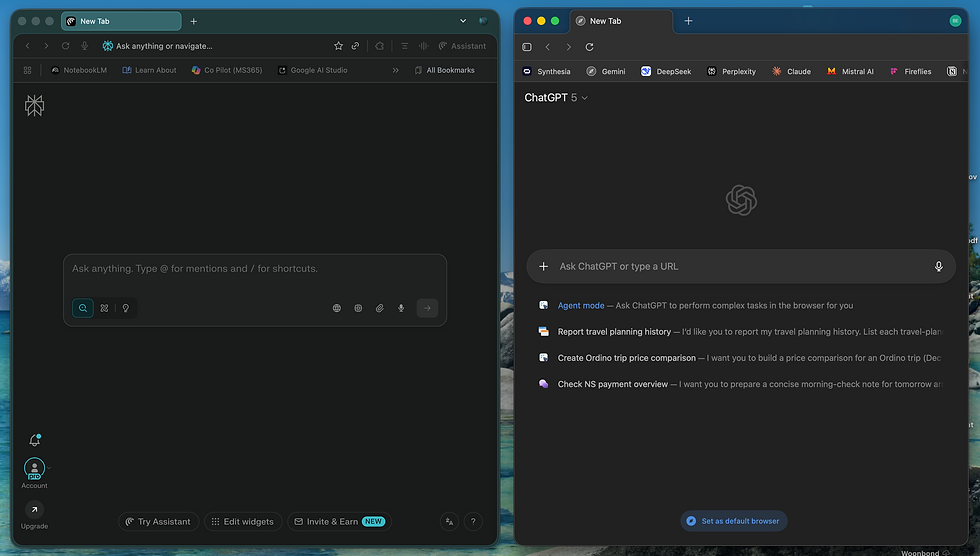
Task: Toggle sidebar in Atlas browser
Action: click(x=527, y=47)
